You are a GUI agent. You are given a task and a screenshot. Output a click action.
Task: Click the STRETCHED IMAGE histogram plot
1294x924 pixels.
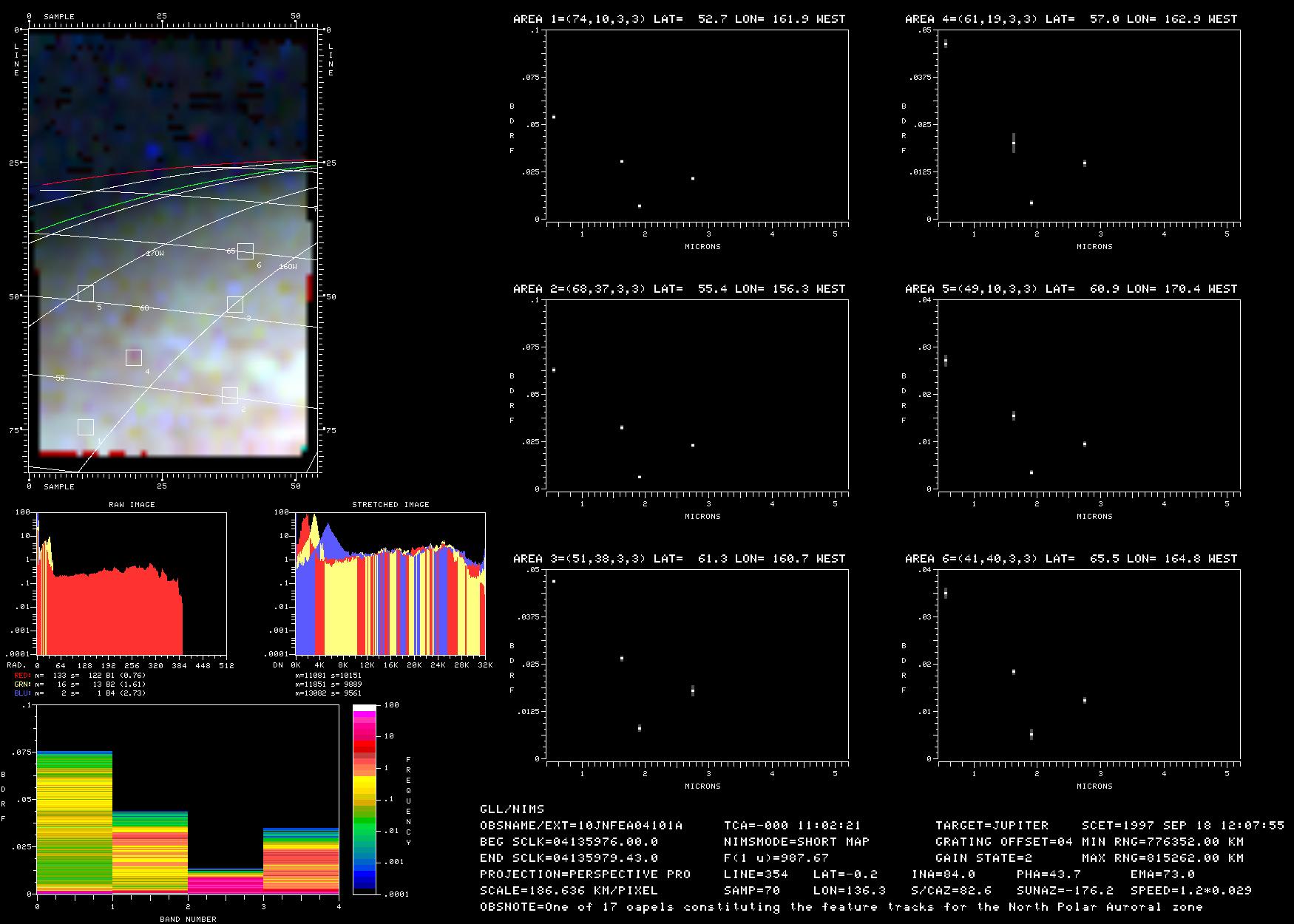[390, 583]
